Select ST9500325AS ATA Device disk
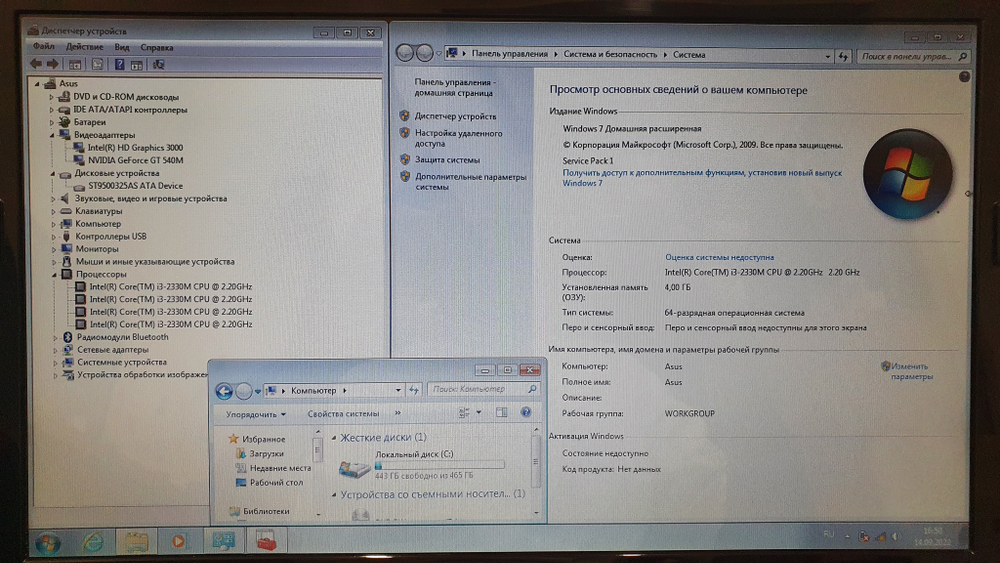Screen dimensions: 1000x563 135,186
